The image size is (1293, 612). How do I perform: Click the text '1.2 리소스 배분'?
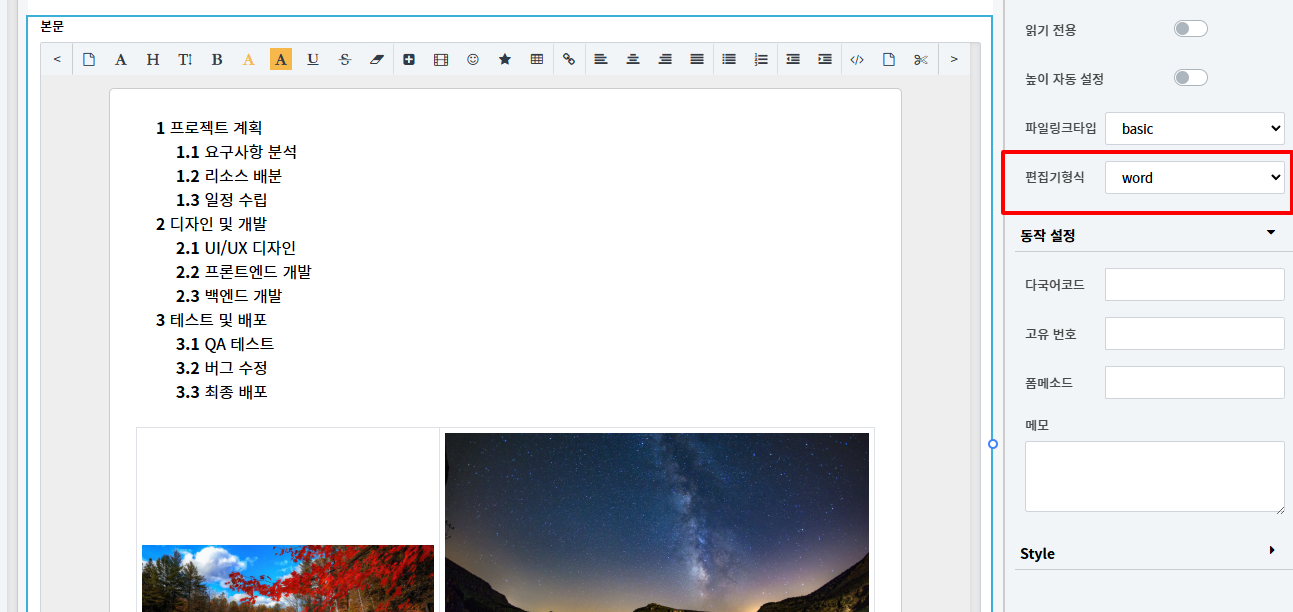pyautogui.click(x=229, y=176)
